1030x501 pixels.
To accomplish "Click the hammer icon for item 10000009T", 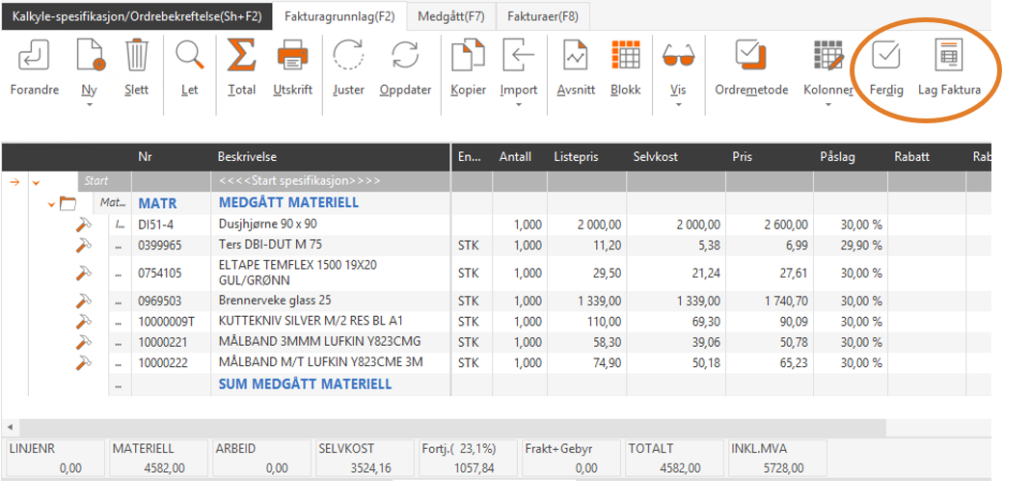I will point(83,321).
